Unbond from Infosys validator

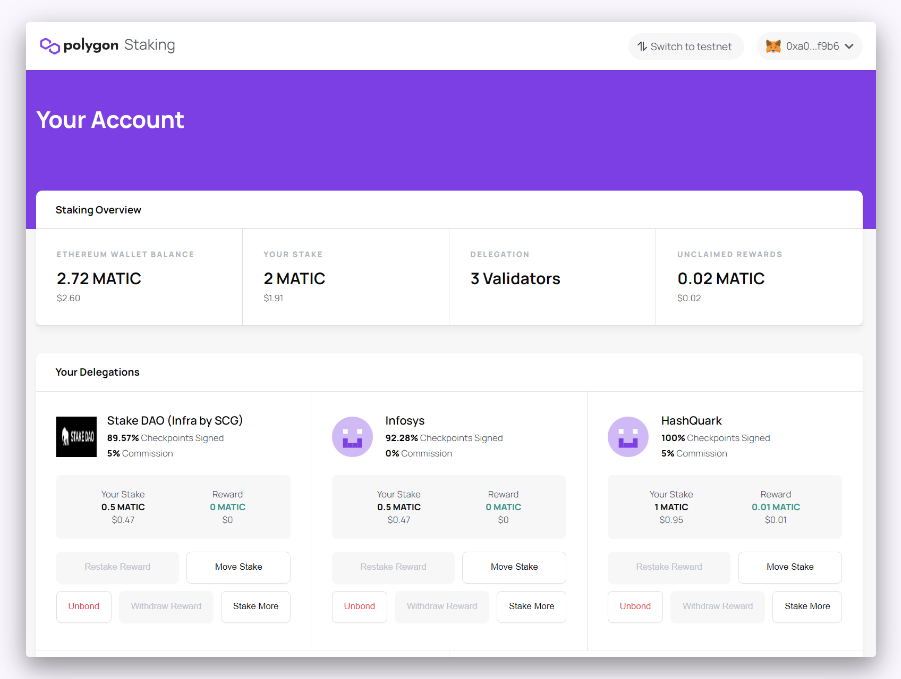pyautogui.click(x=360, y=607)
